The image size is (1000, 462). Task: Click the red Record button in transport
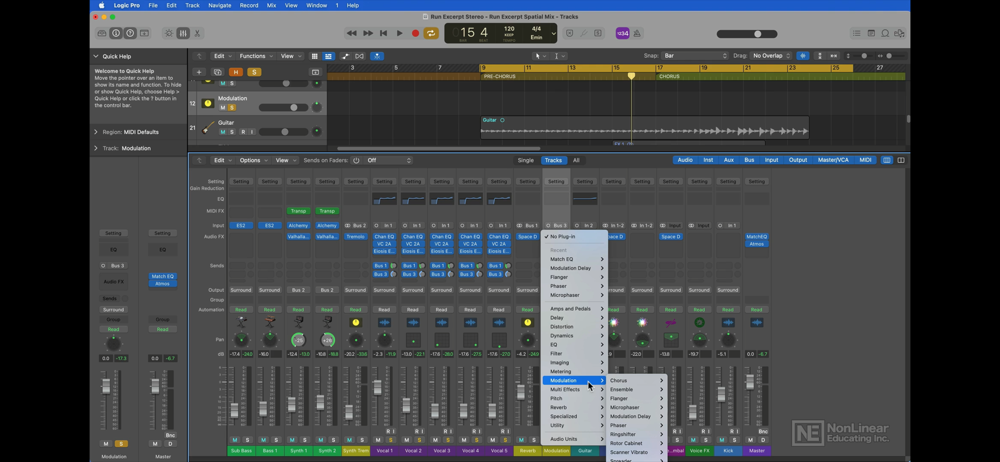click(x=415, y=33)
